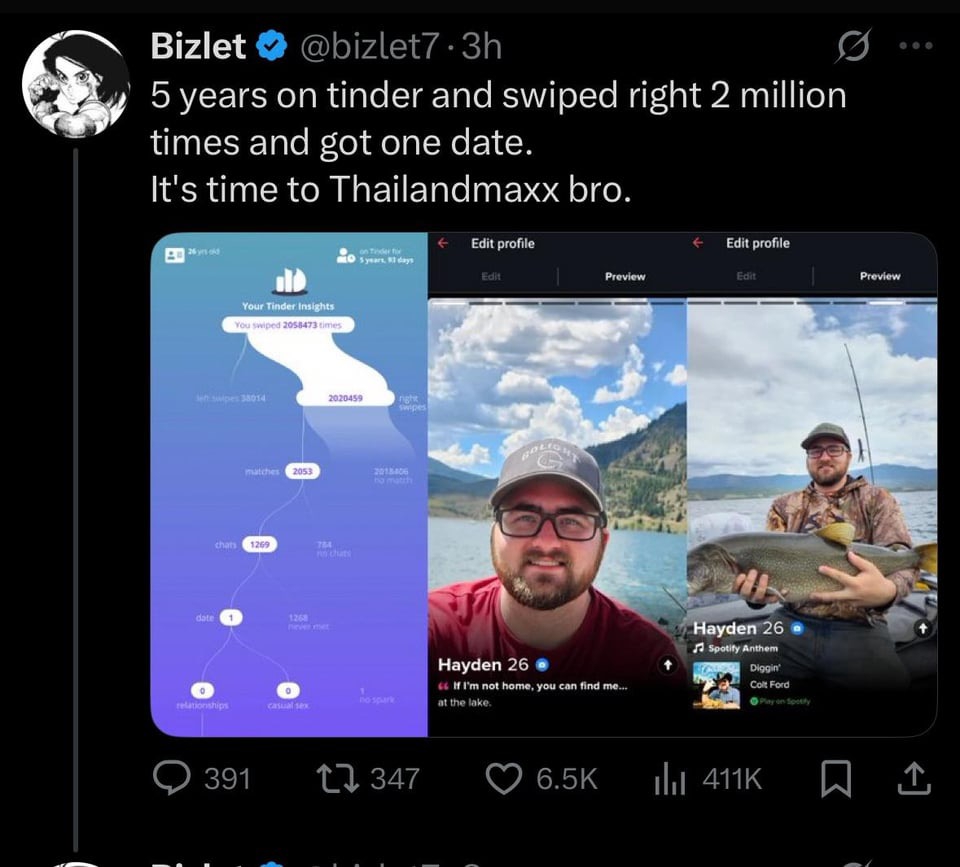The width and height of the screenshot is (960, 867).
Task: Open the three-dot more options menu
Action: [916, 45]
